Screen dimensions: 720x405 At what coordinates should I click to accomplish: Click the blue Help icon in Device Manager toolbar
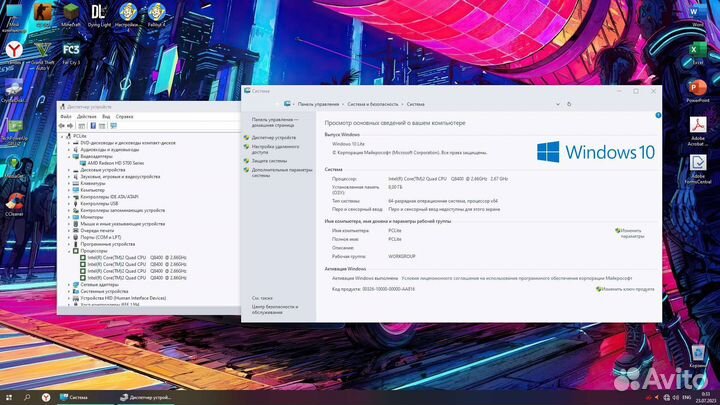[x=93, y=126]
